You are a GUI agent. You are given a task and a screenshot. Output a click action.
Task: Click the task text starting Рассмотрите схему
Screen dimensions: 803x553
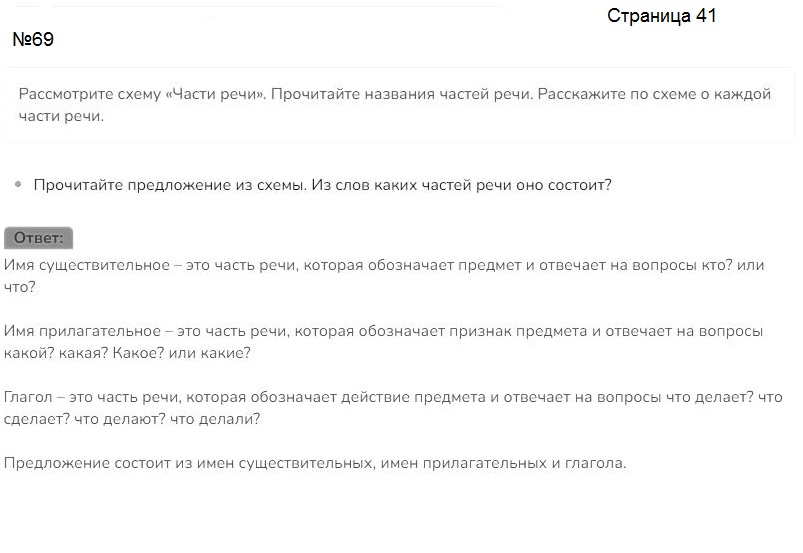(394, 105)
